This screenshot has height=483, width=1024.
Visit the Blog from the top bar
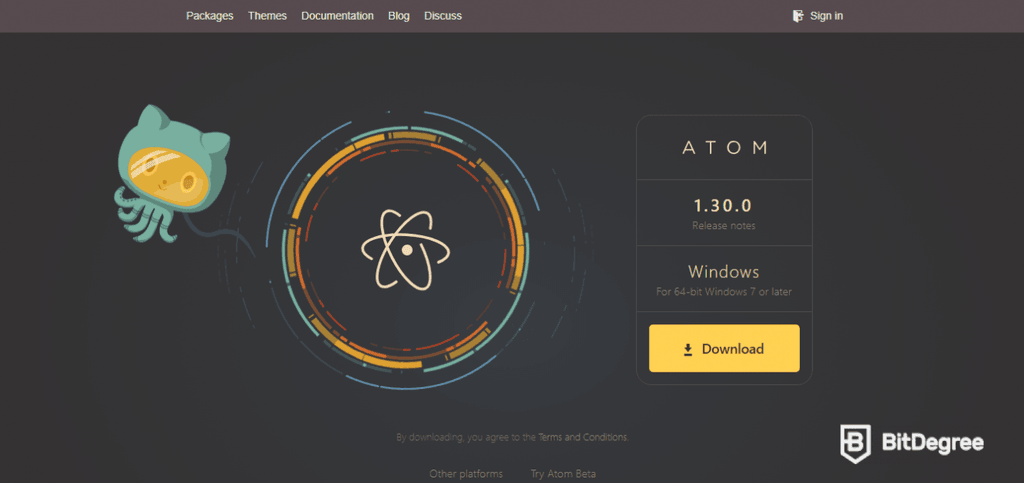(398, 16)
